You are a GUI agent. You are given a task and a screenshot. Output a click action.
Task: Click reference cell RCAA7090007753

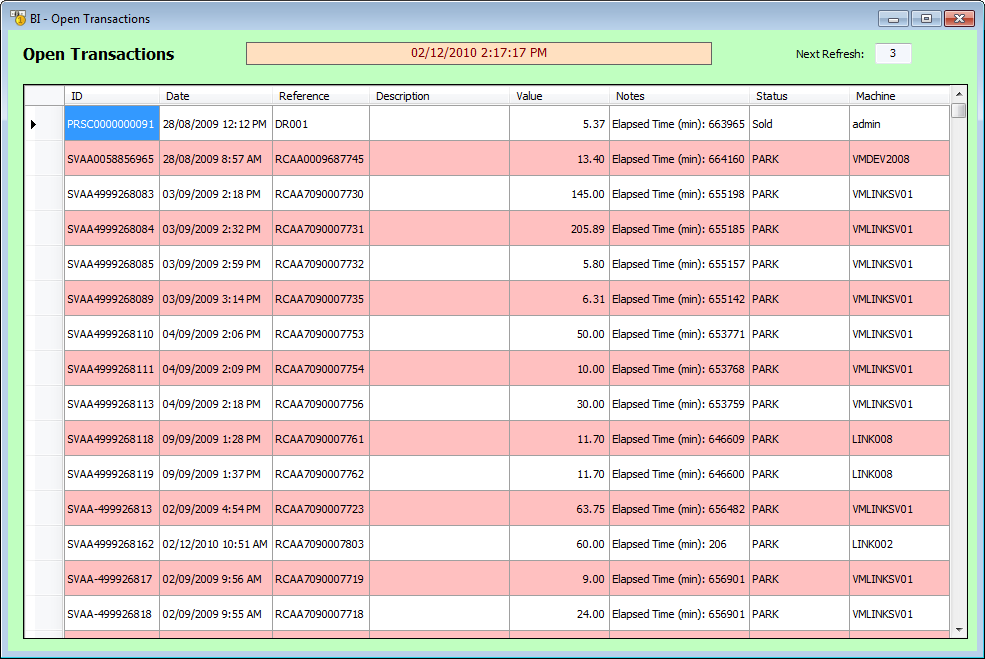click(320, 334)
